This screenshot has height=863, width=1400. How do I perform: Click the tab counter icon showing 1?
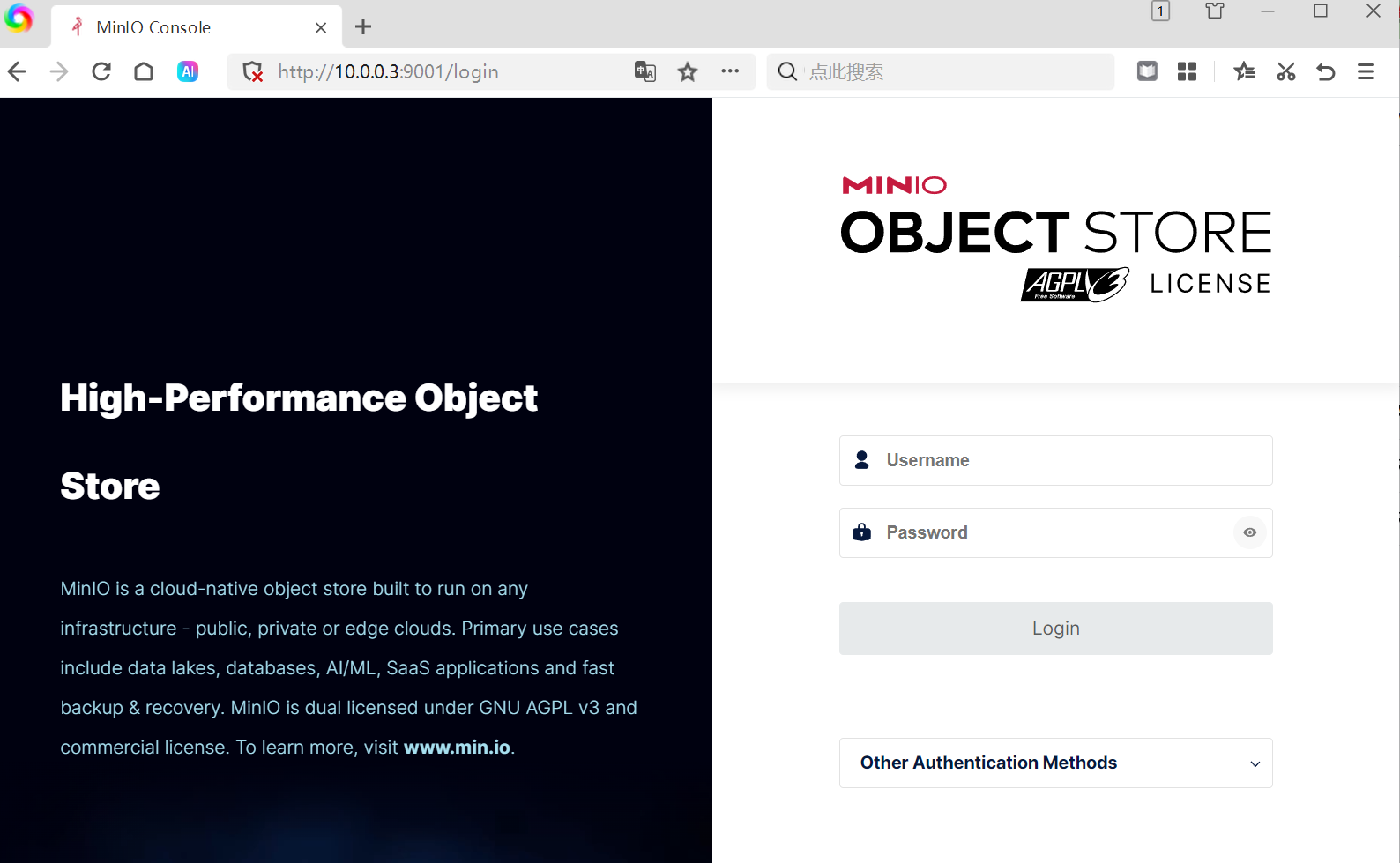(x=1160, y=11)
